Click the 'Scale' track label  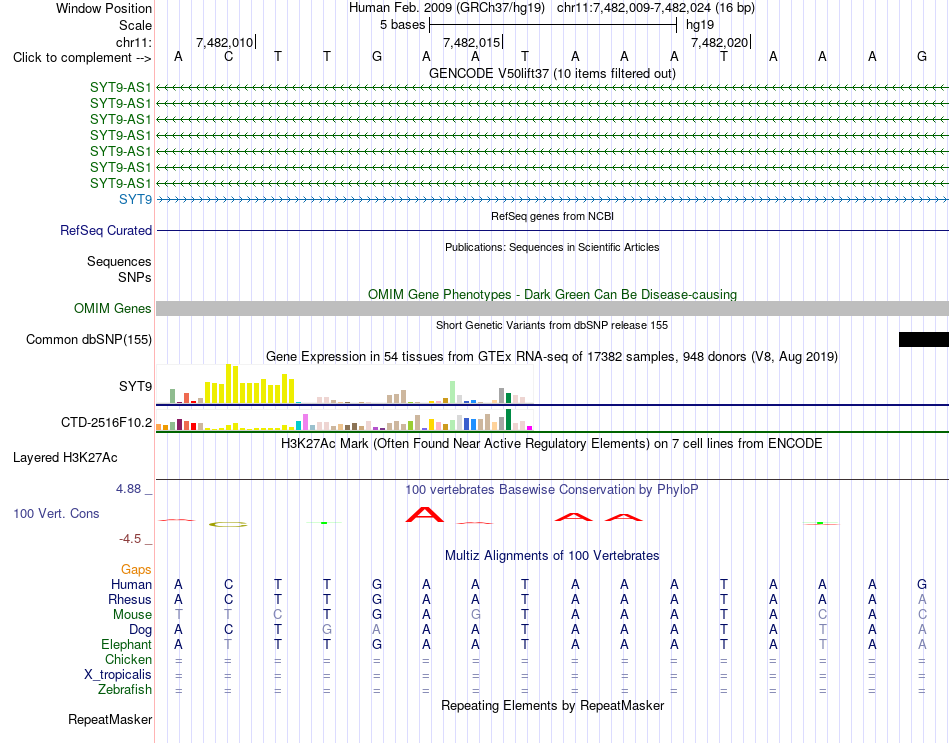(x=135, y=25)
